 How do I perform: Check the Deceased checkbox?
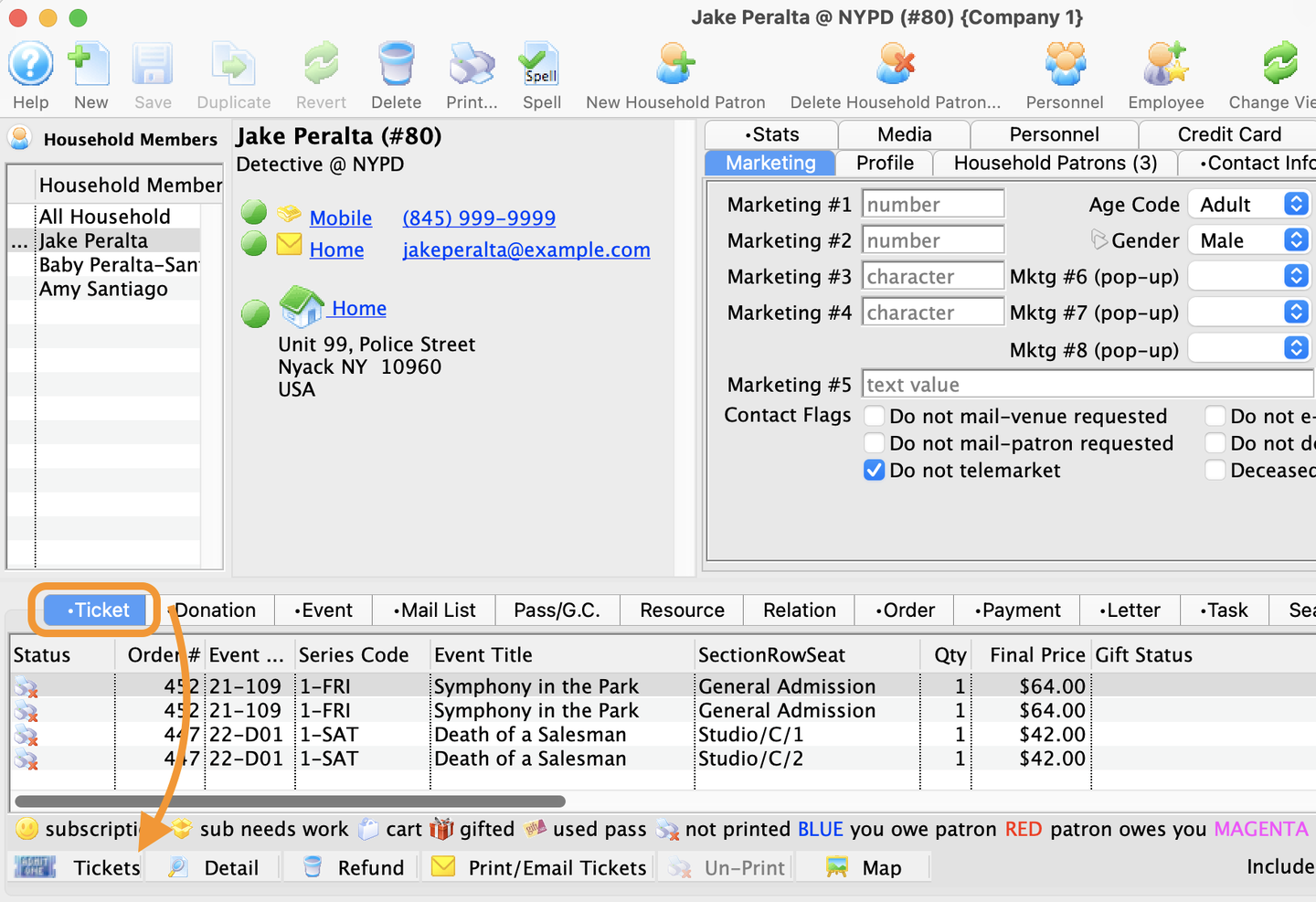(1215, 470)
